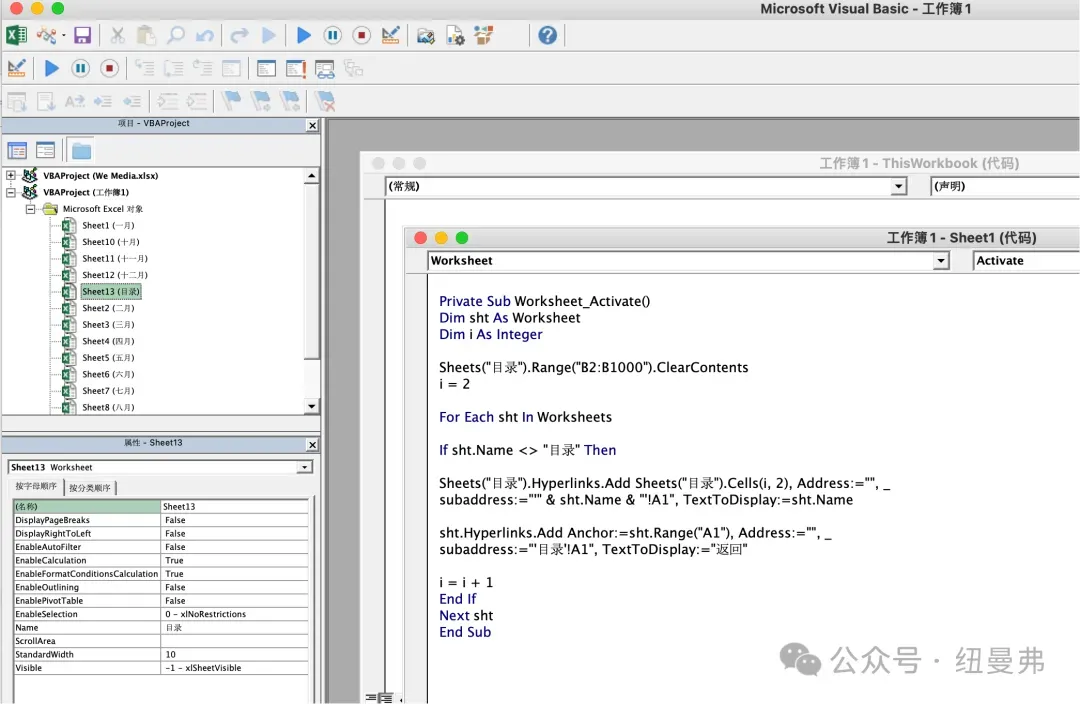
Task: Collapse Microsoft Excel 对象 folder
Action: (x=30, y=209)
